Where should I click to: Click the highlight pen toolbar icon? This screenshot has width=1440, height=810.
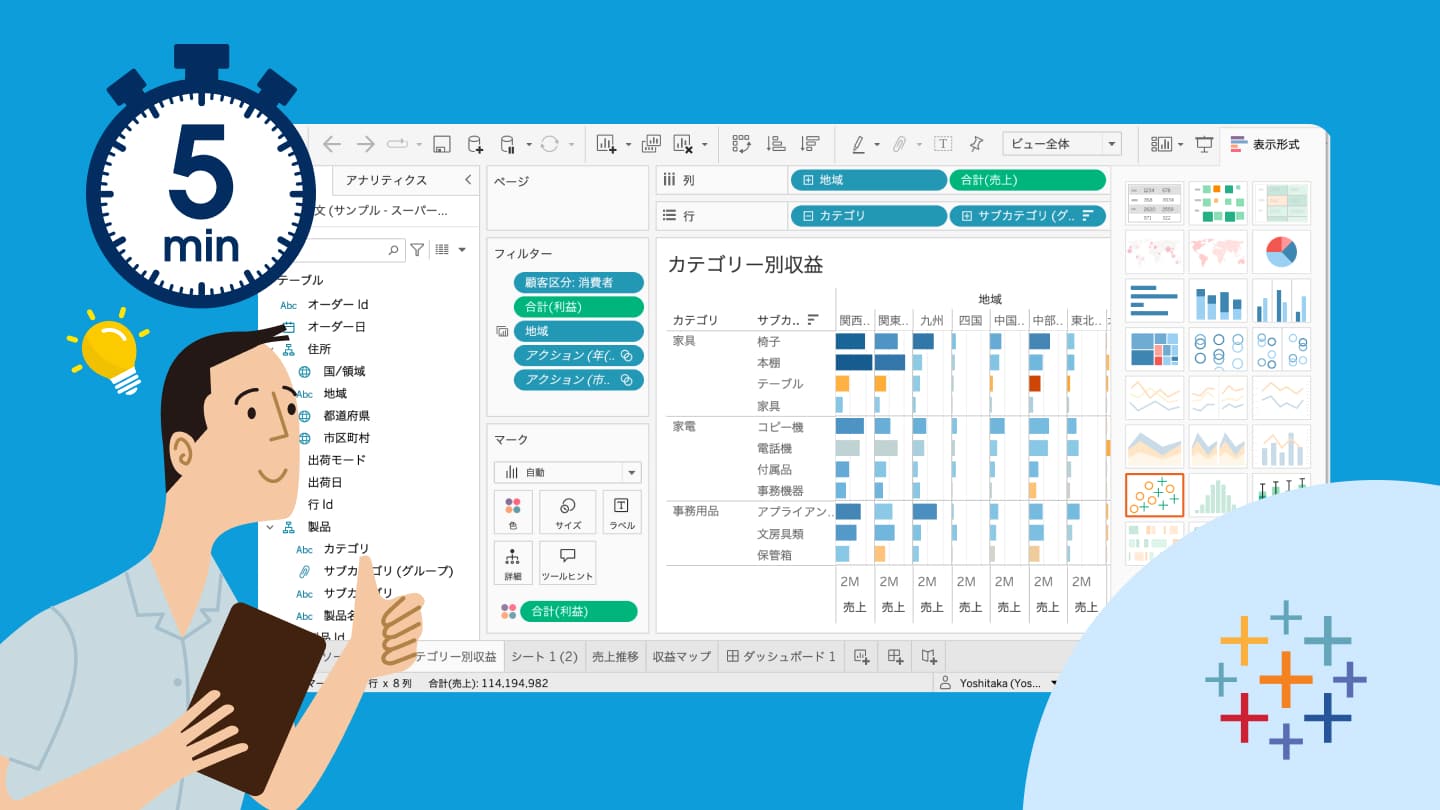[858, 144]
